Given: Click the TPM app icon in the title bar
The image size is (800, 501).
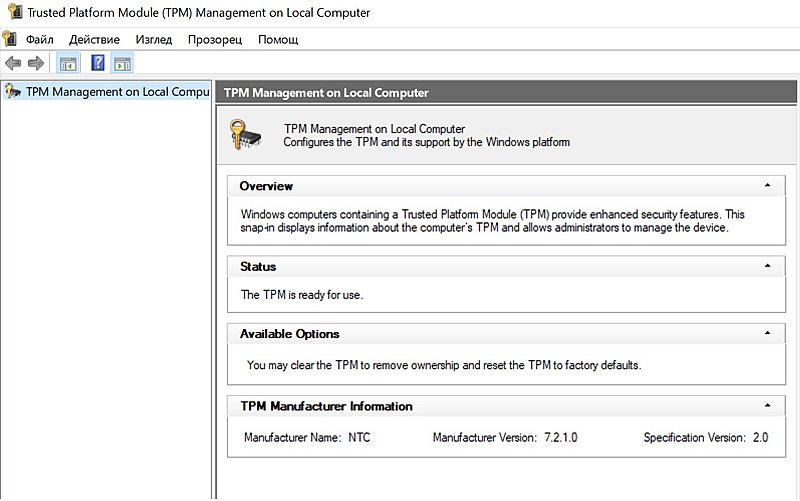Looking at the screenshot, I should coord(10,13).
